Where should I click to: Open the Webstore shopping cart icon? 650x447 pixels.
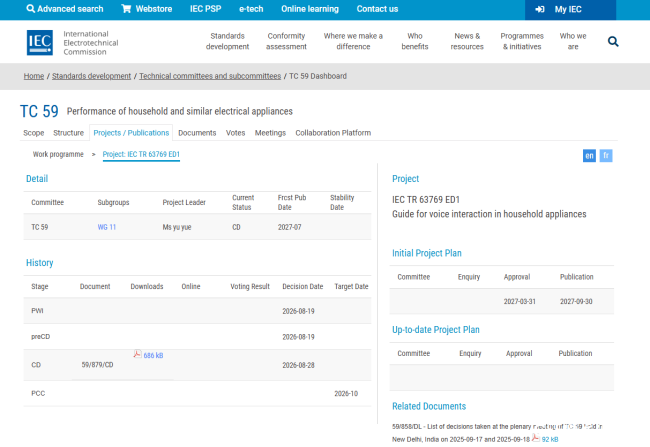126,9
